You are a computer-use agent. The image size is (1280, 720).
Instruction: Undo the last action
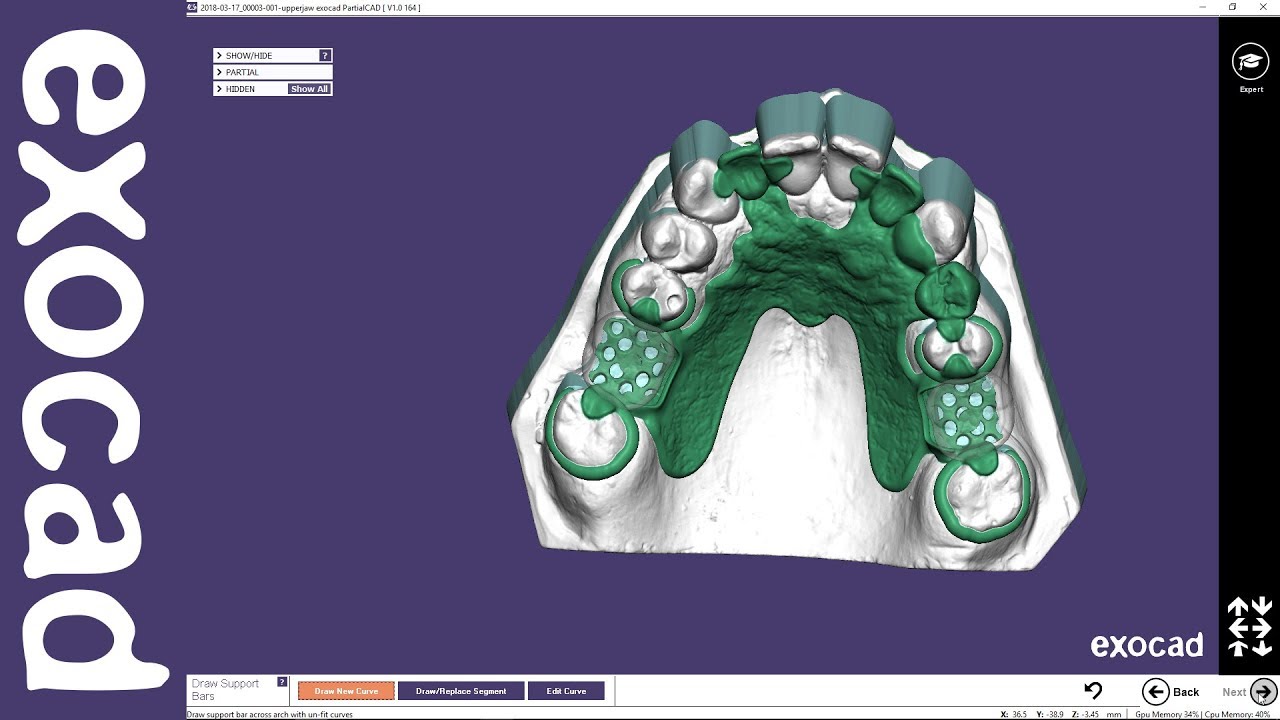[x=1093, y=690]
